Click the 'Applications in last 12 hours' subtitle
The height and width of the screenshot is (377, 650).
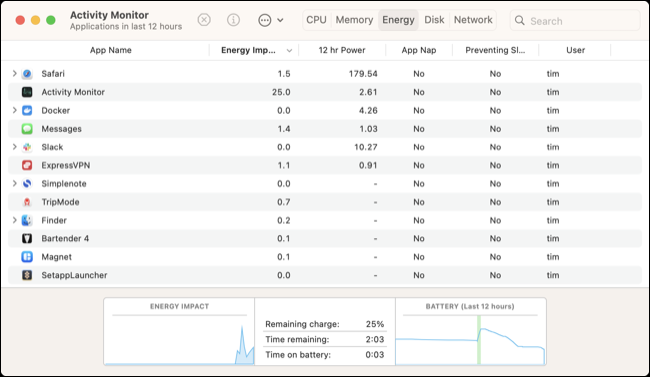coord(126,27)
